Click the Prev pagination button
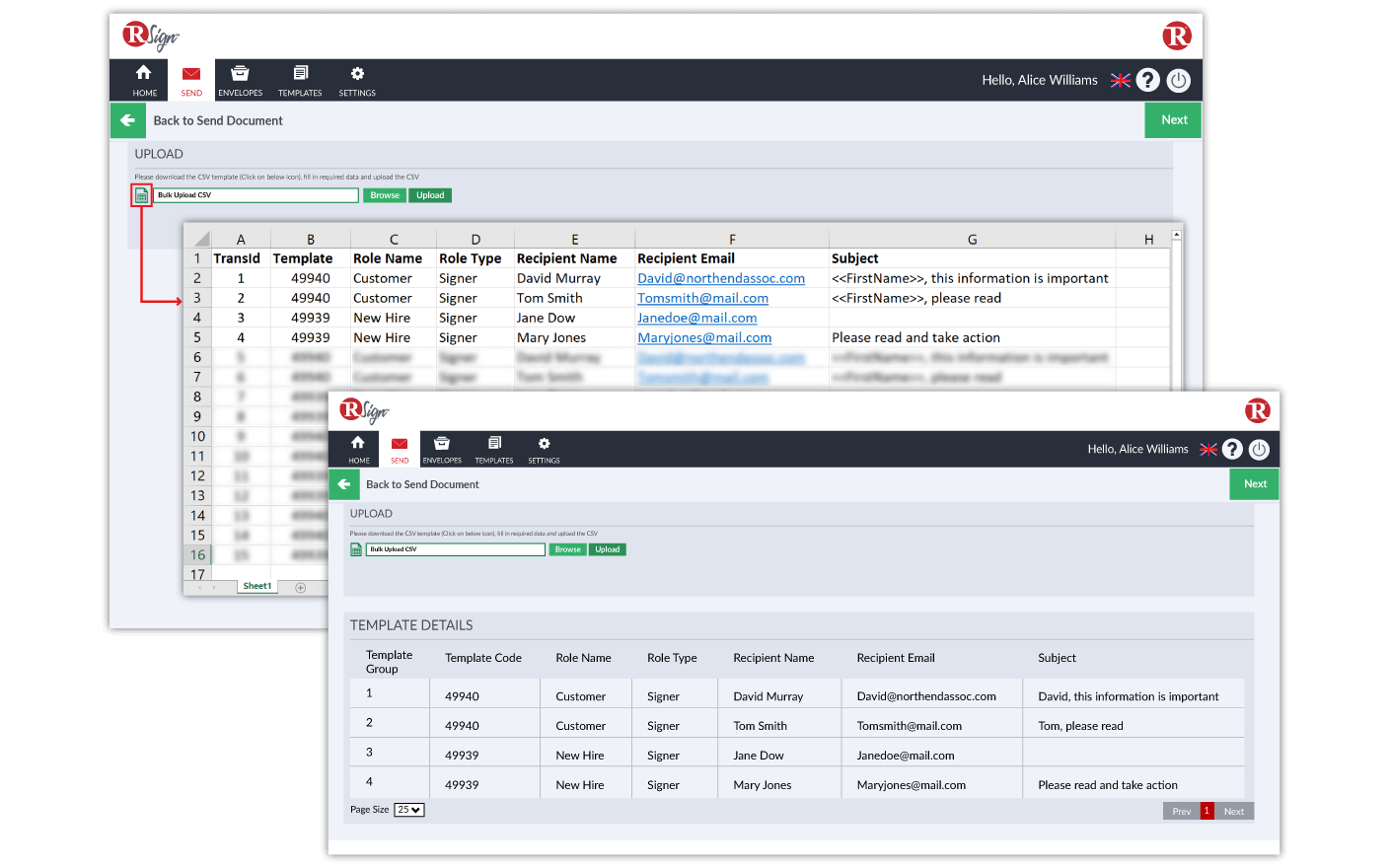Screen dimensions: 1389x868 (x=1181, y=811)
